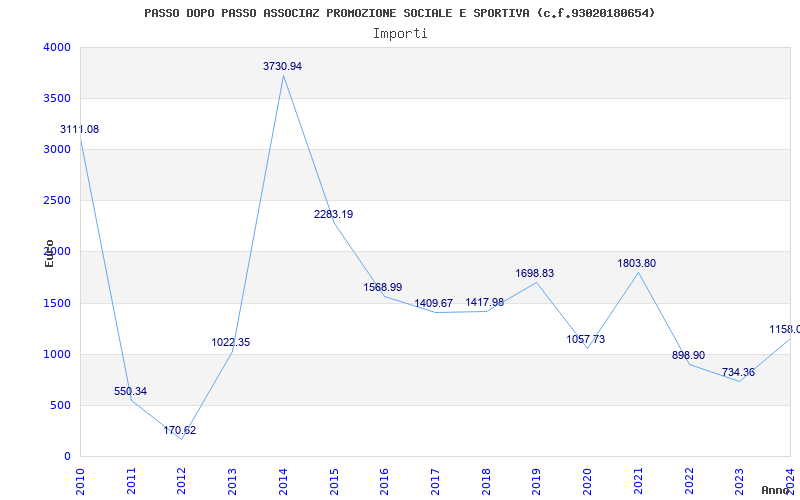
Task: Select the peak value 3730.94
Action: 283,66
